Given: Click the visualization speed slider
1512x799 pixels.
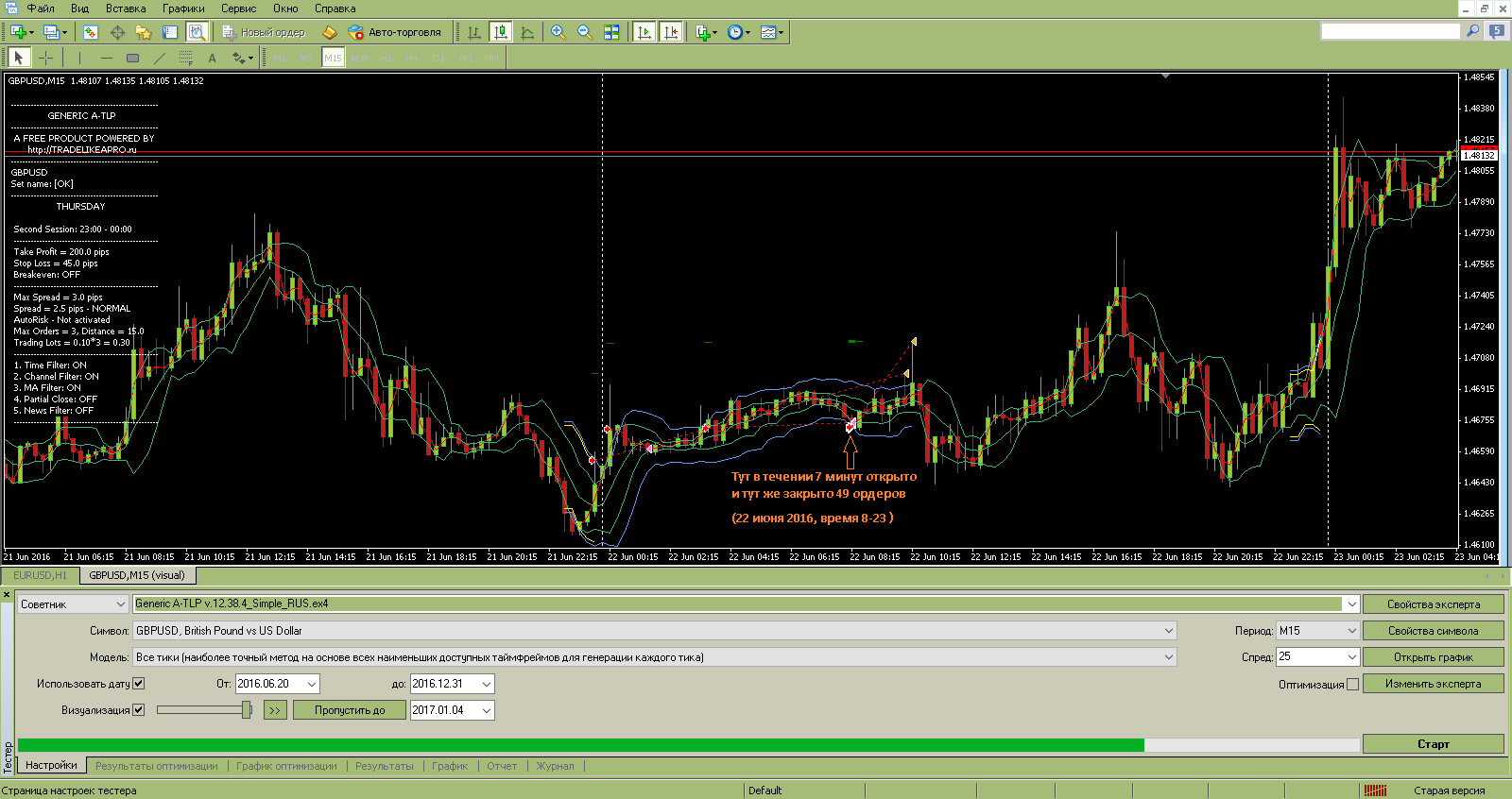Looking at the screenshot, I should coord(204,710).
